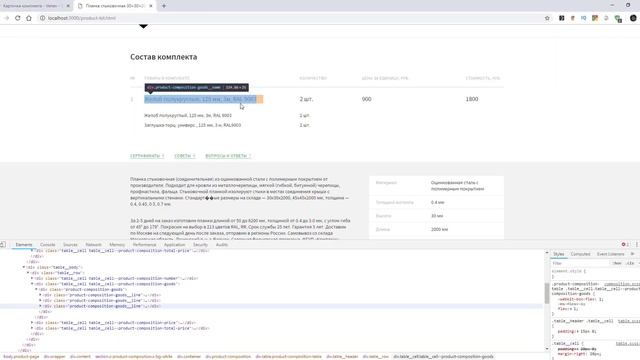Open the colorful square extension icon
Screen dimensions: 640x360
[x=595, y=18]
